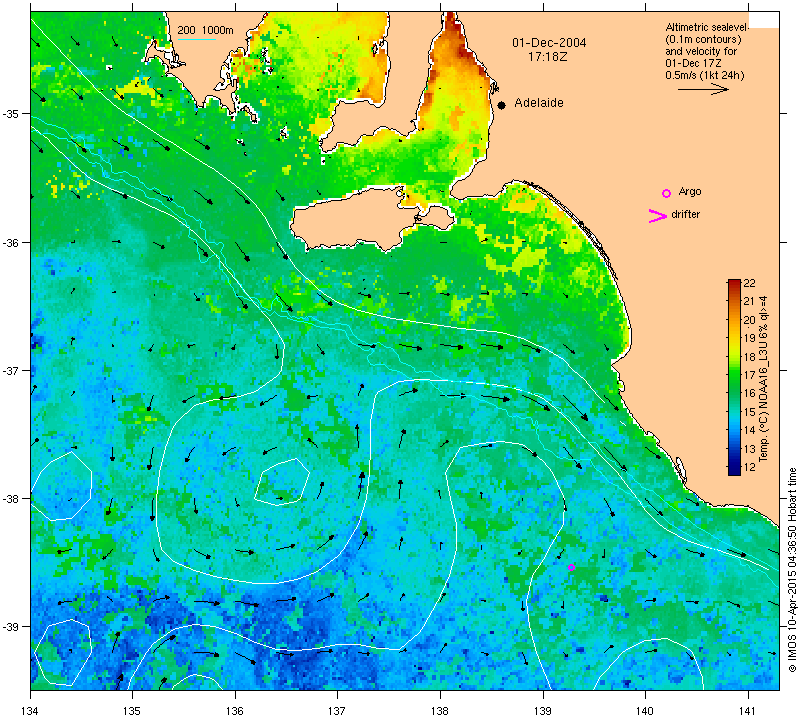
Task: Click the '136' longitude axis label
Action: click(x=235, y=711)
